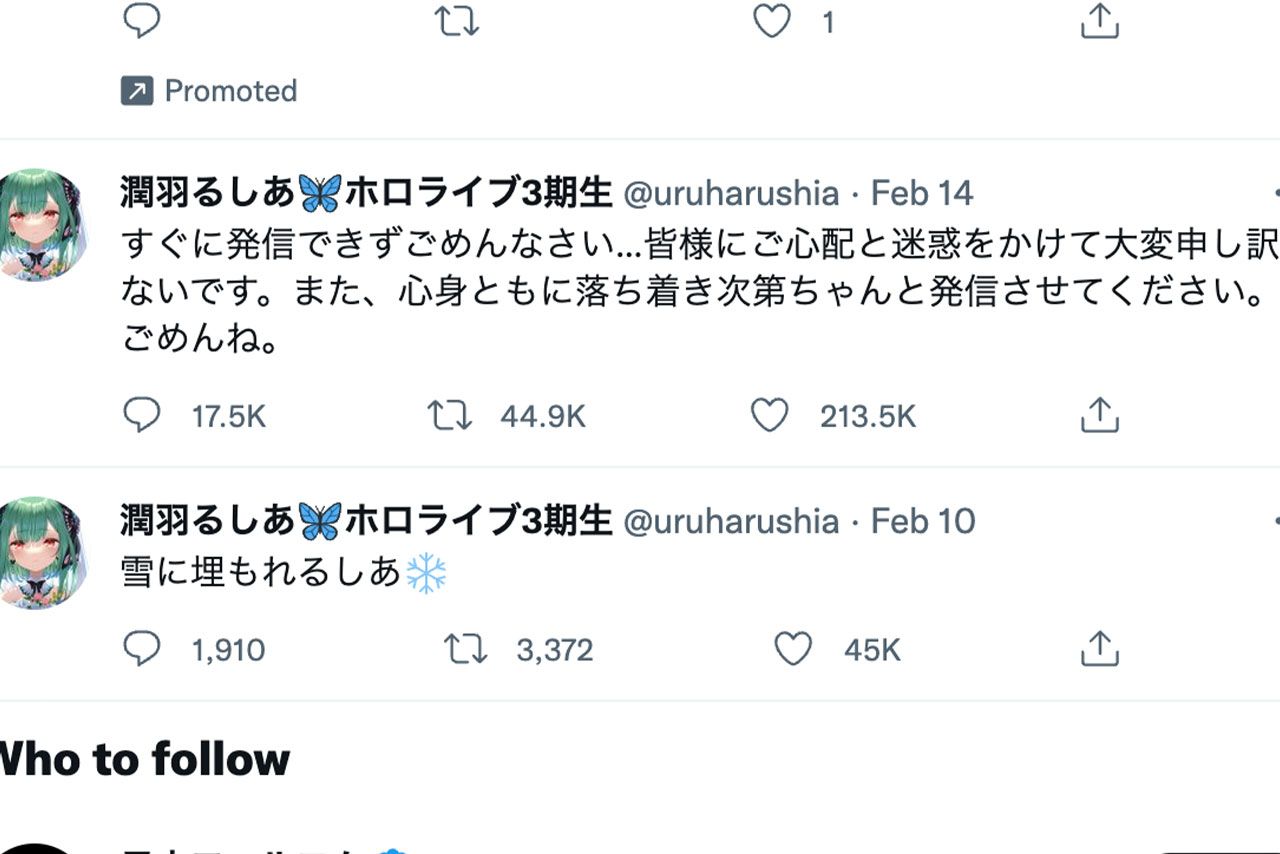1280x854 pixels.
Task: Toggle the heart on the promoted tweet
Action: (771, 20)
